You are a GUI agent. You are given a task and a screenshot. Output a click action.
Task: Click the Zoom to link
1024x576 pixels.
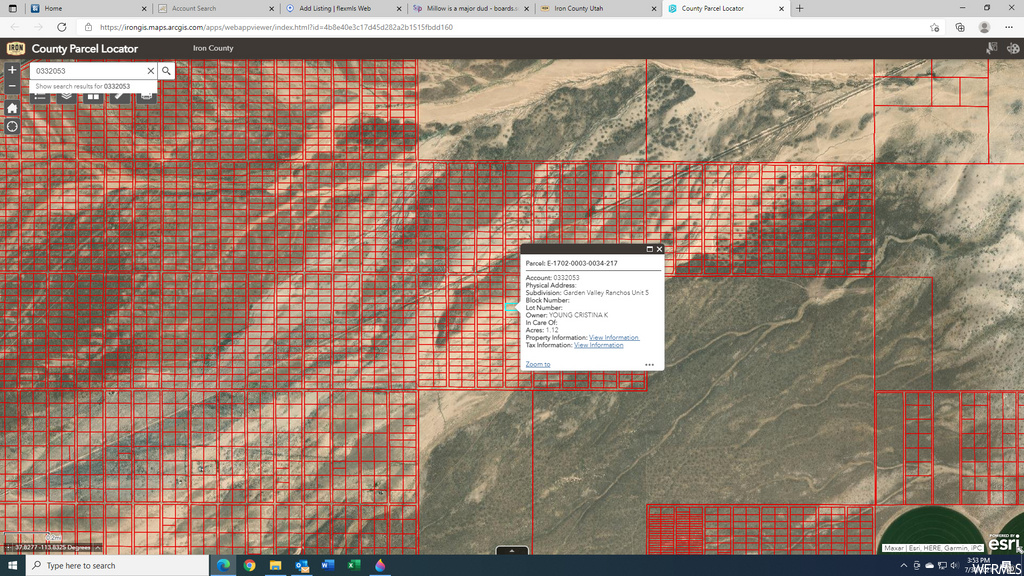[537, 365]
